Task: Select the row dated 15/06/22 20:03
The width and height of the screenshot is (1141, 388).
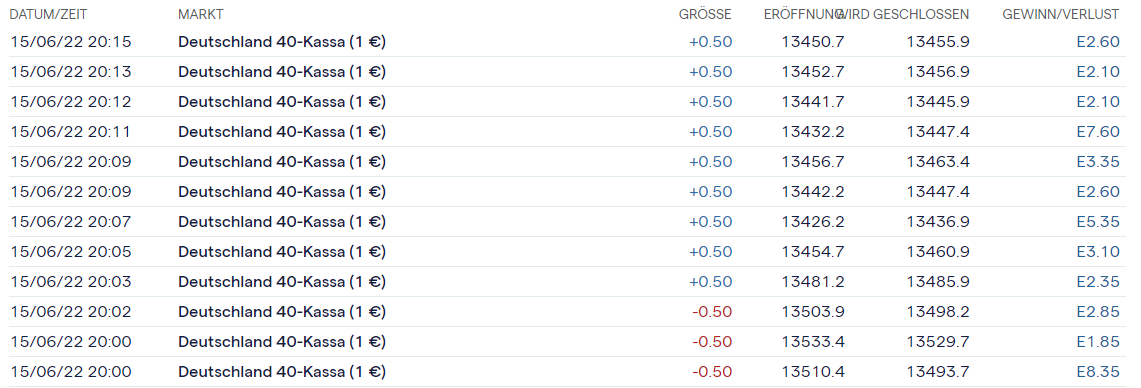Action: [567, 281]
